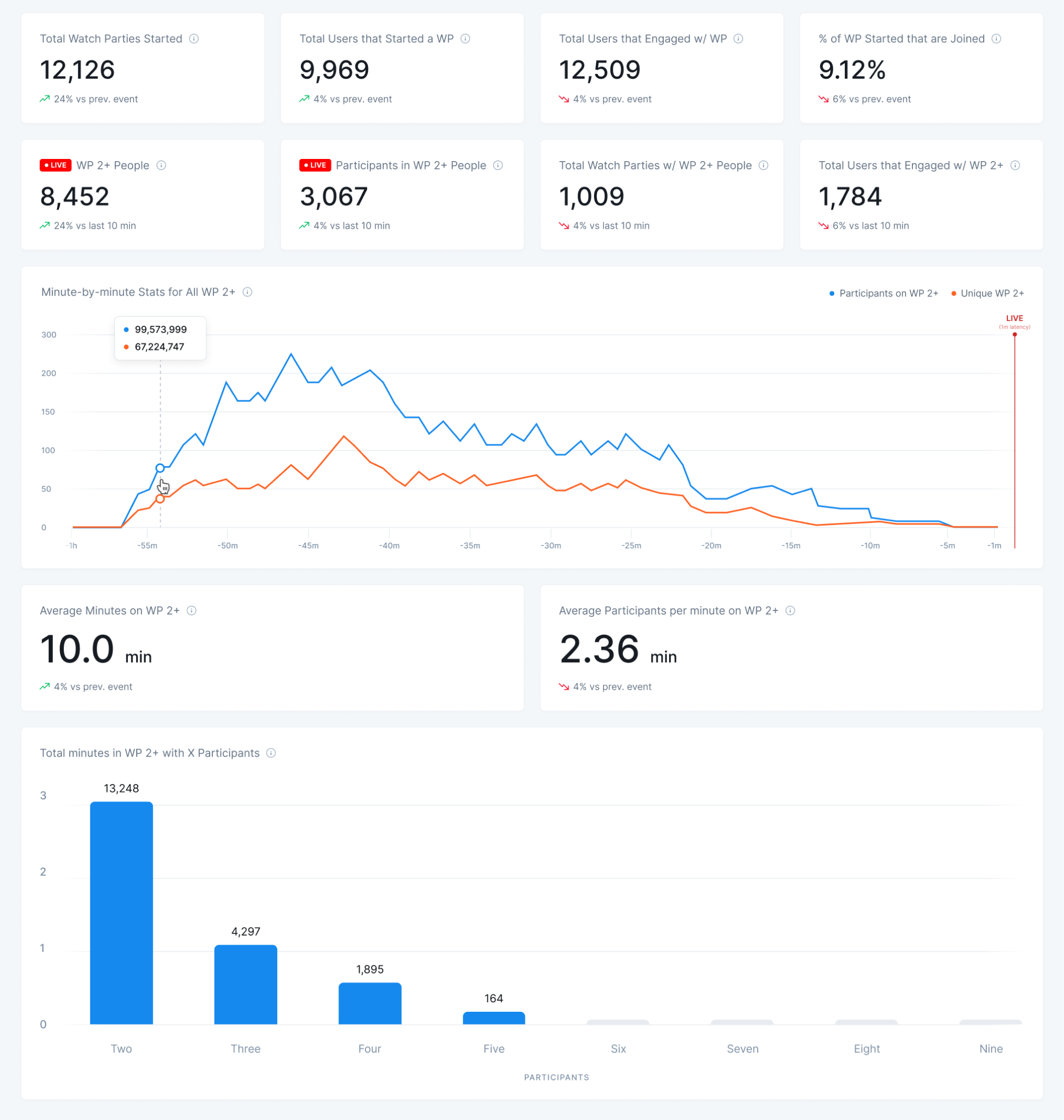Click info icon next to Total Users that Started a WP
The width and height of the screenshot is (1064, 1120).
[465, 39]
